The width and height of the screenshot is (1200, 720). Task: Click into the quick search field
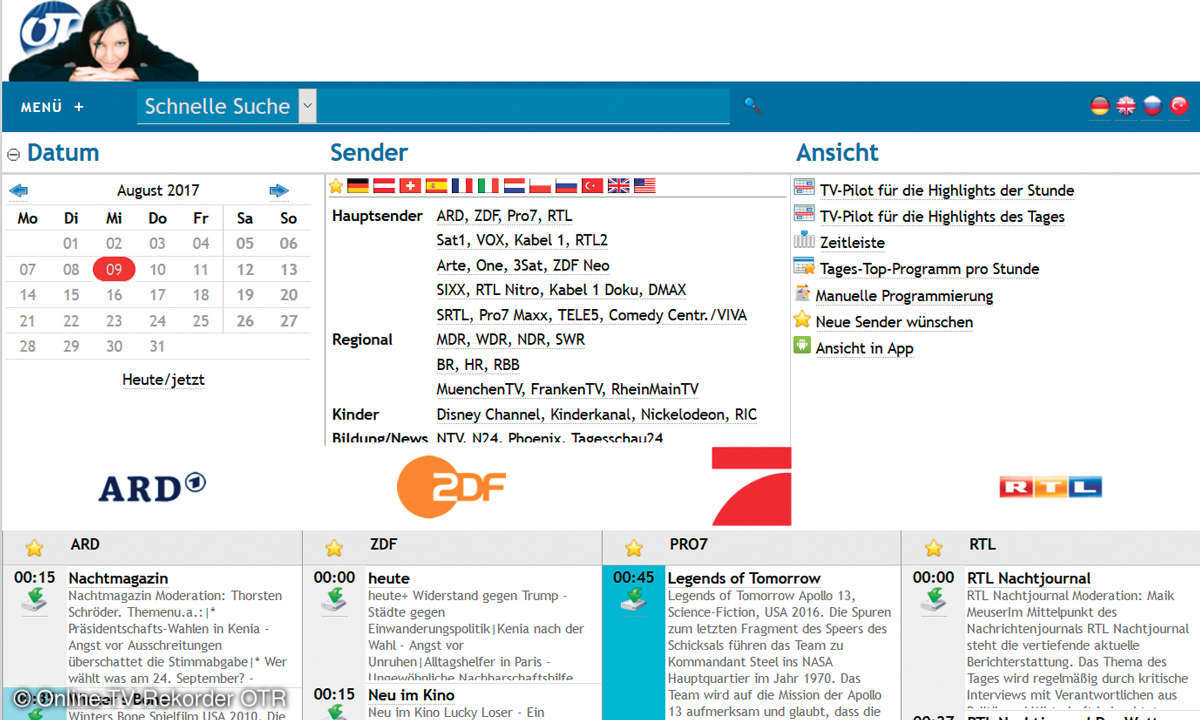(x=523, y=106)
